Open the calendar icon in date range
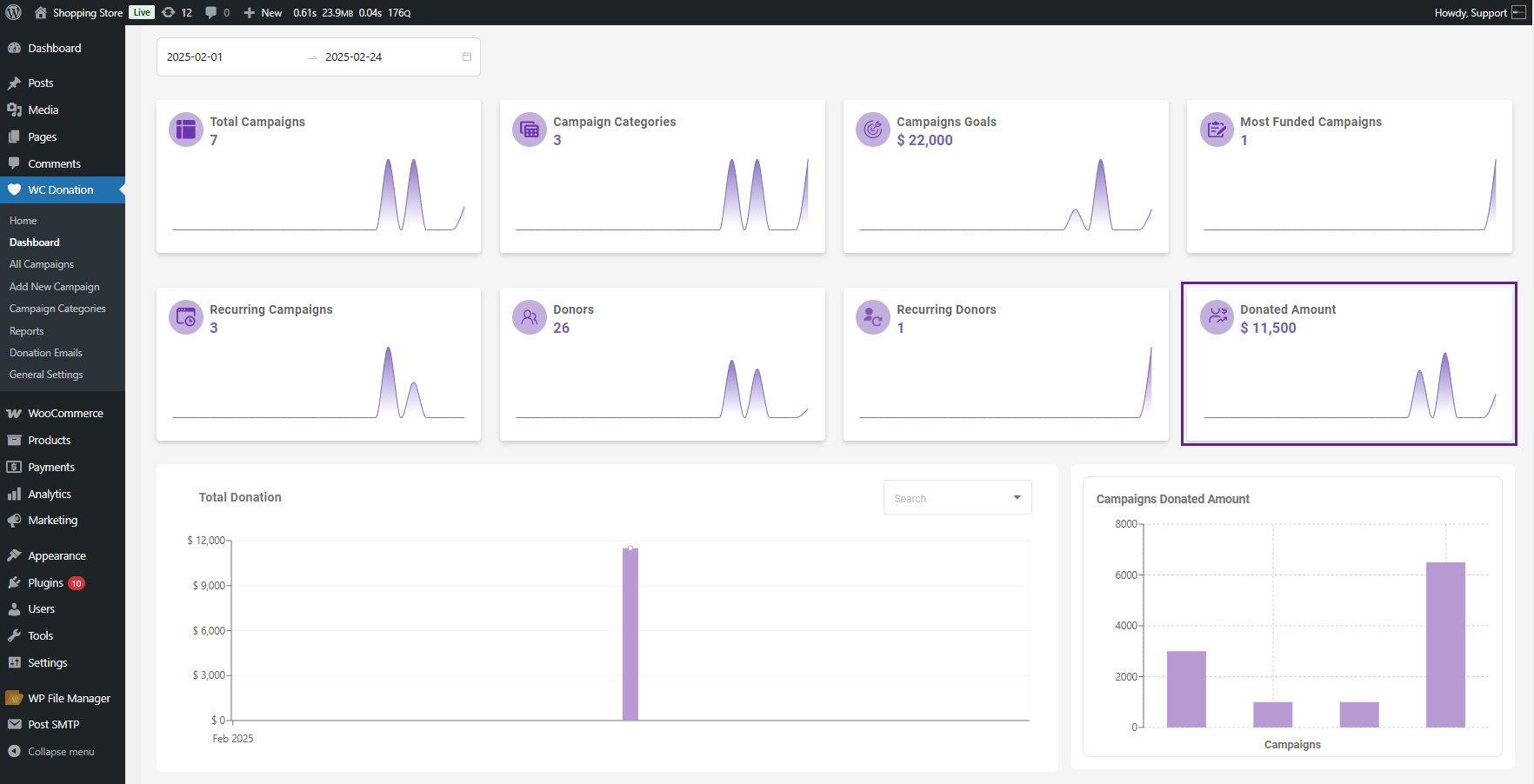Screen dimensions: 1534x784 click(466, 57)
